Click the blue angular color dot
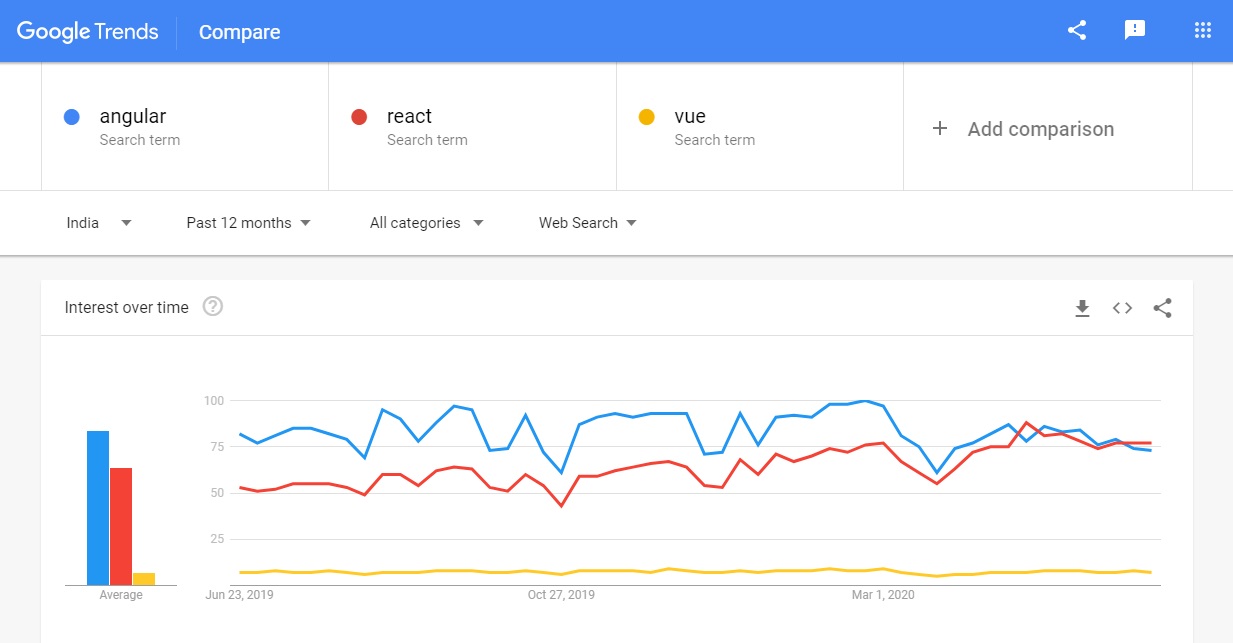This screenshot has width=1233, height=643. [72, 117]
